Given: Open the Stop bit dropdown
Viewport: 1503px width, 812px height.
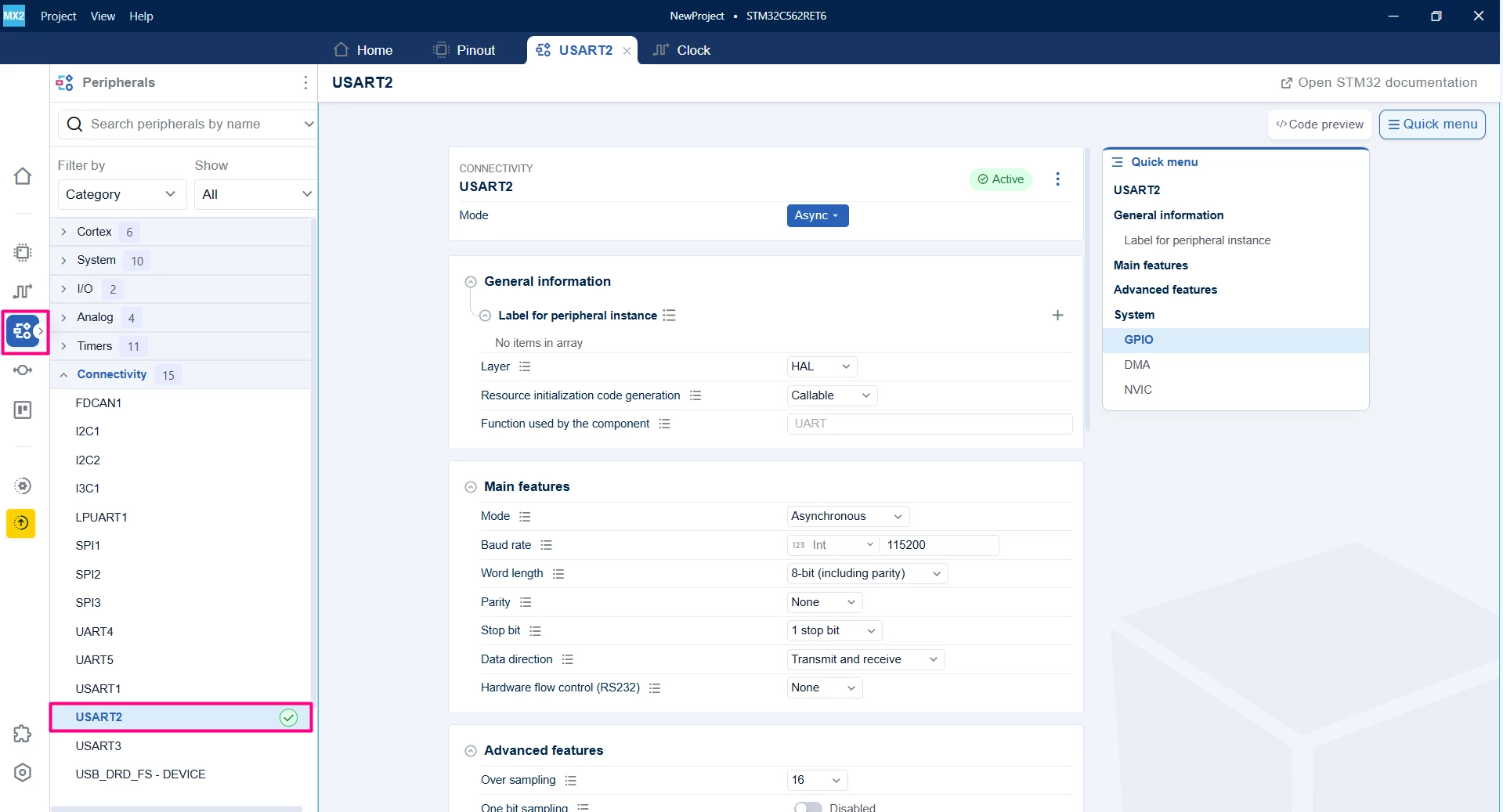Looking at the screenshot, I should click(x=834, y=630).
